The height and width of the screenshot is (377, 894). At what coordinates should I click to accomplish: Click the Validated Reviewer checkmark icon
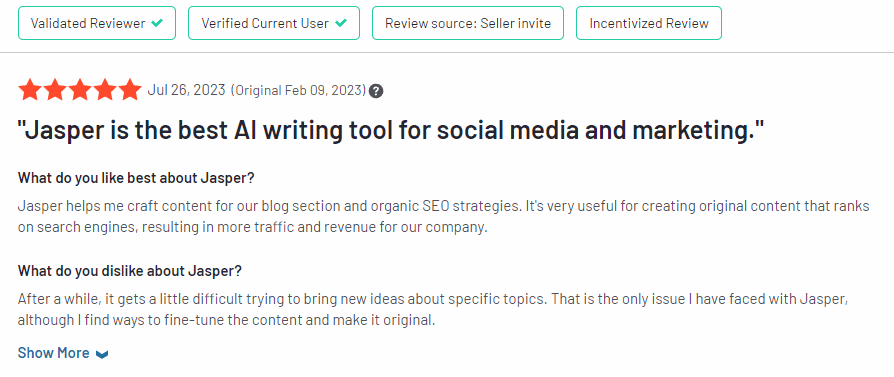157,23
